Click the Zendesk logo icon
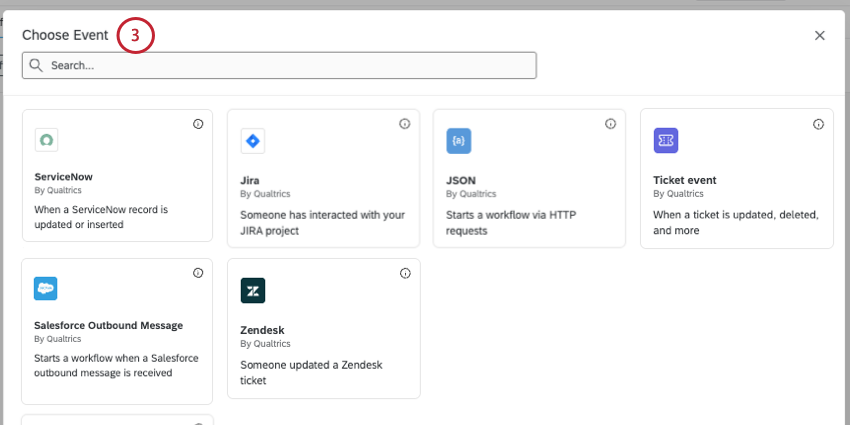Viewport: 850px width, 425px height. coord(253,291)
